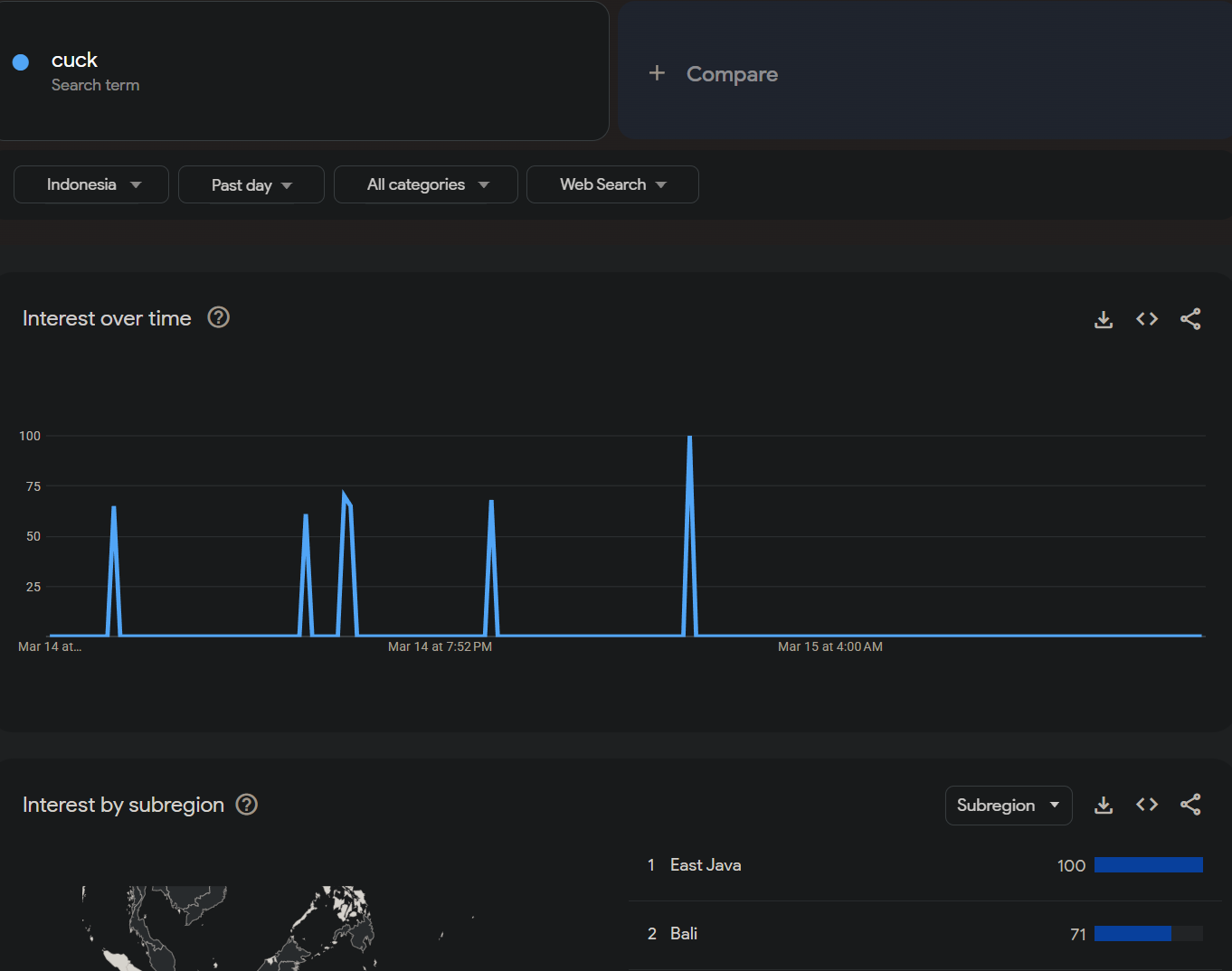Expand the Past day time range dropdown

click(x=251, y=184)
